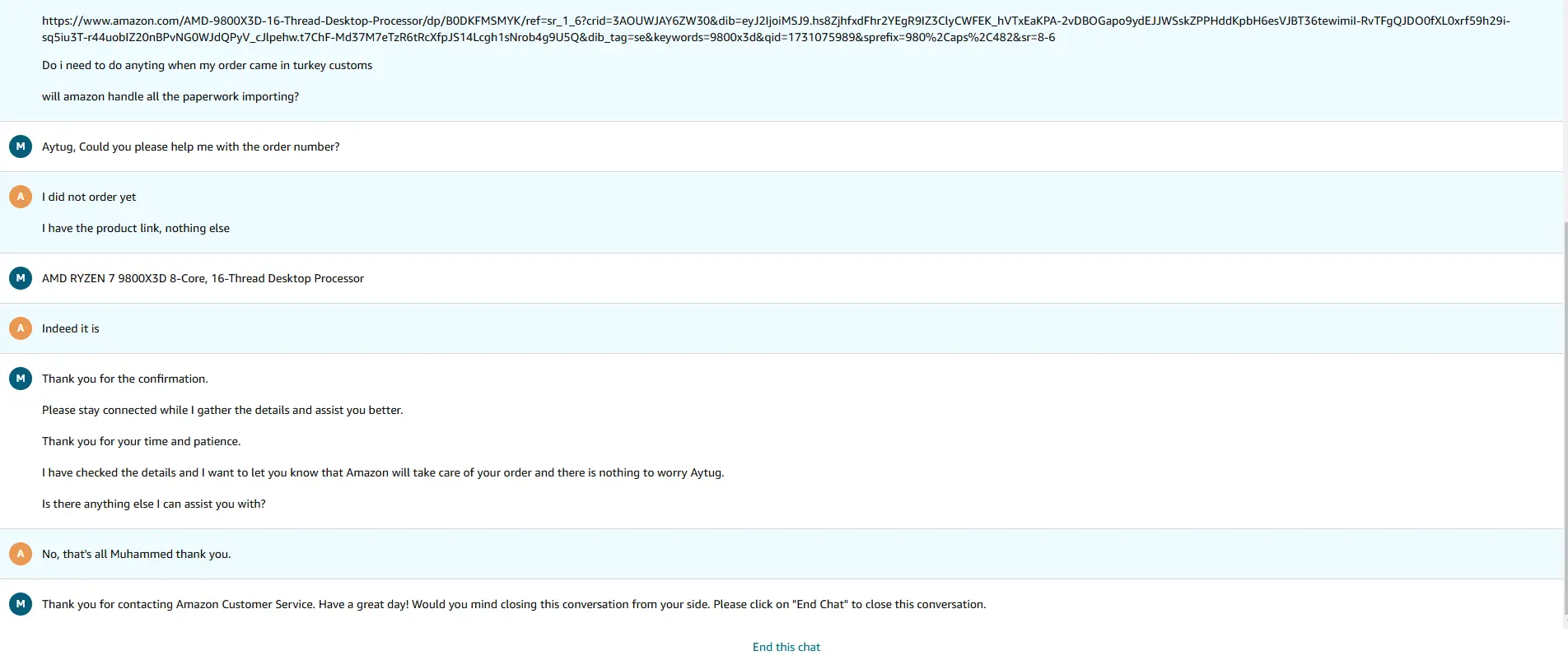Click the 'I did not order yet' message
The width and height of the screenshot is (1568, 660).
(89, 197)
